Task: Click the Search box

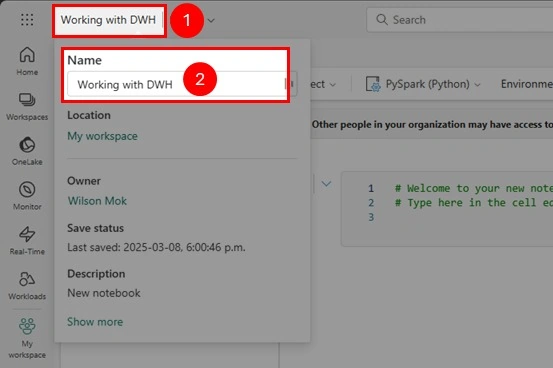Action: [x=460, y=20]
